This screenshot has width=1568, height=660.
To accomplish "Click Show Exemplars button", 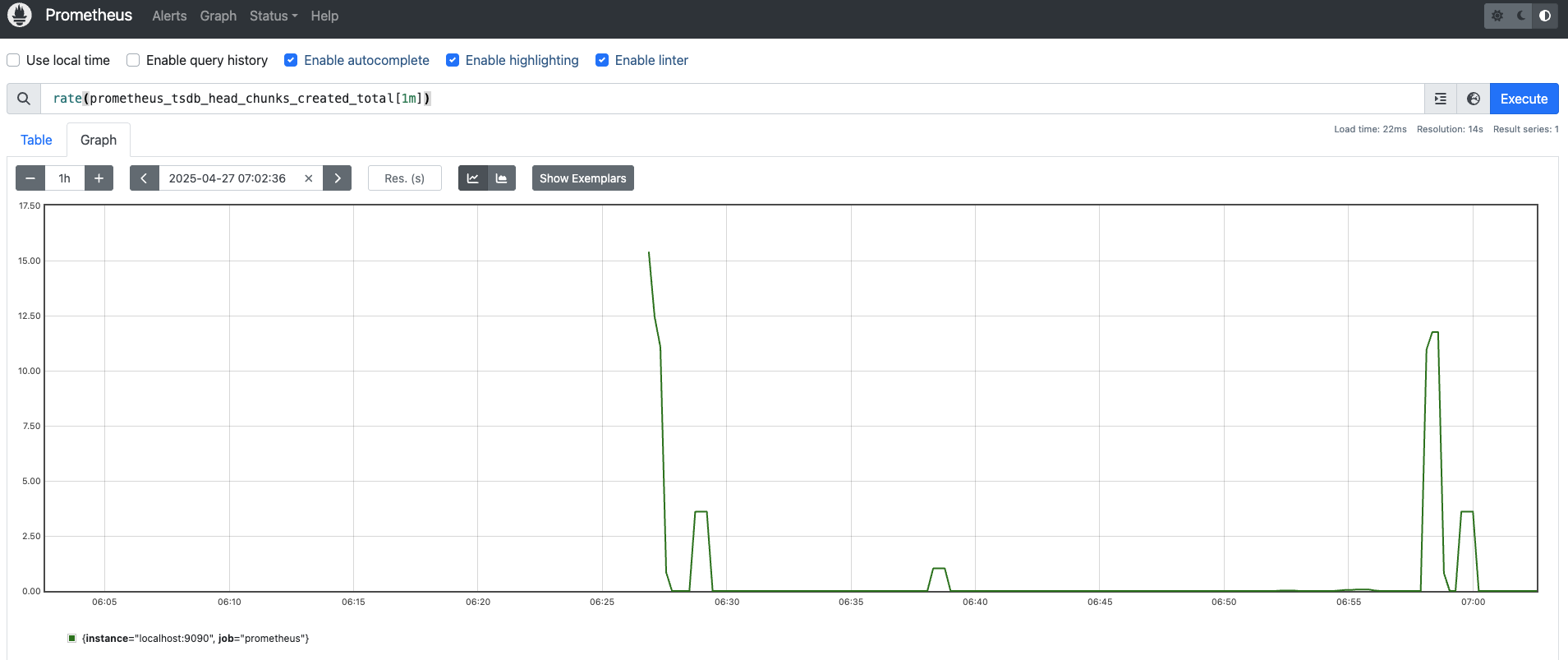I will tap(583, 178).
